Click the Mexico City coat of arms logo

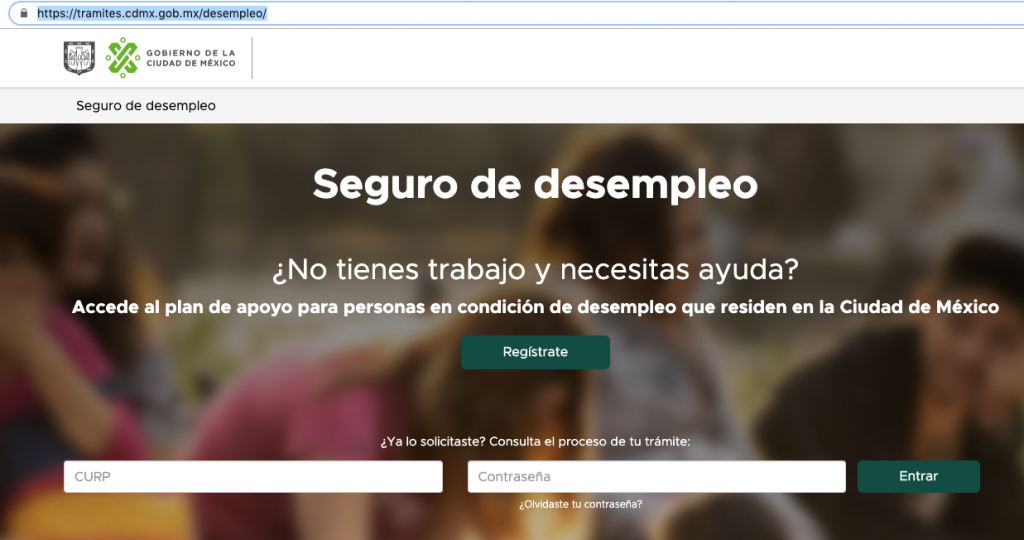(x=79, y=58)
